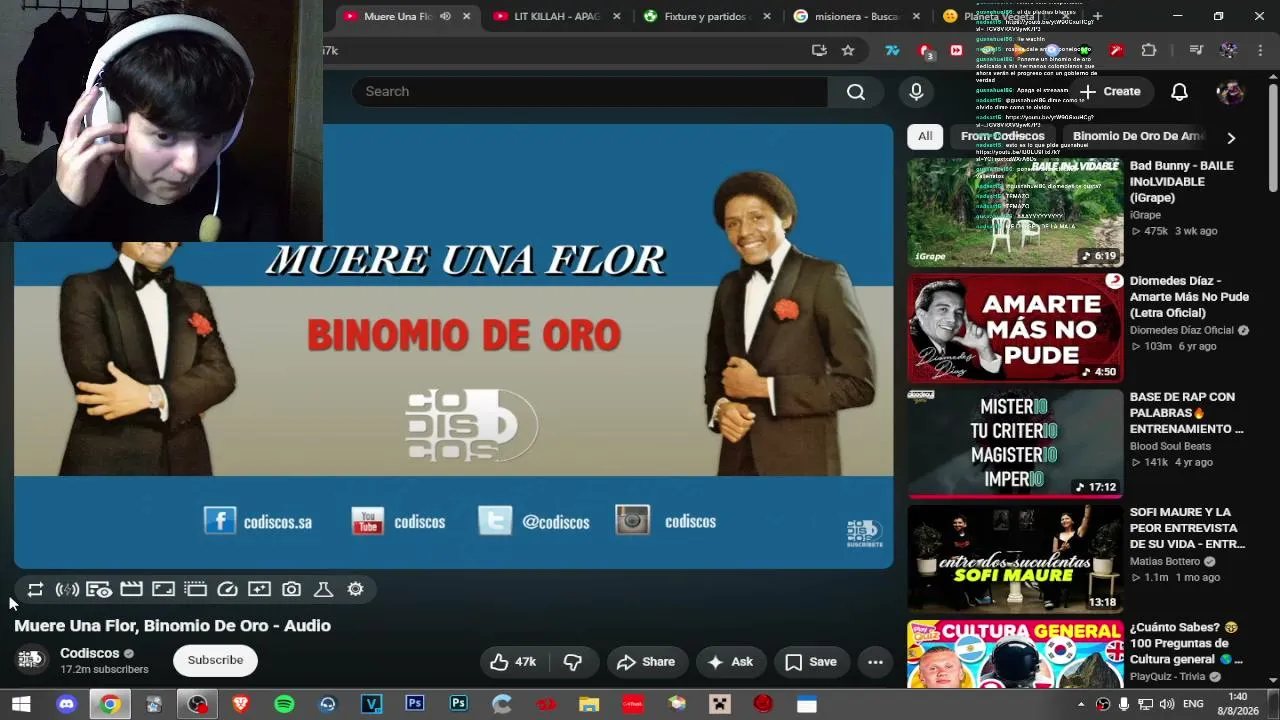The image size is (1280, 720).
Task: Open the Chrome three-dot menu
Action: click(x=1259, y=50)
